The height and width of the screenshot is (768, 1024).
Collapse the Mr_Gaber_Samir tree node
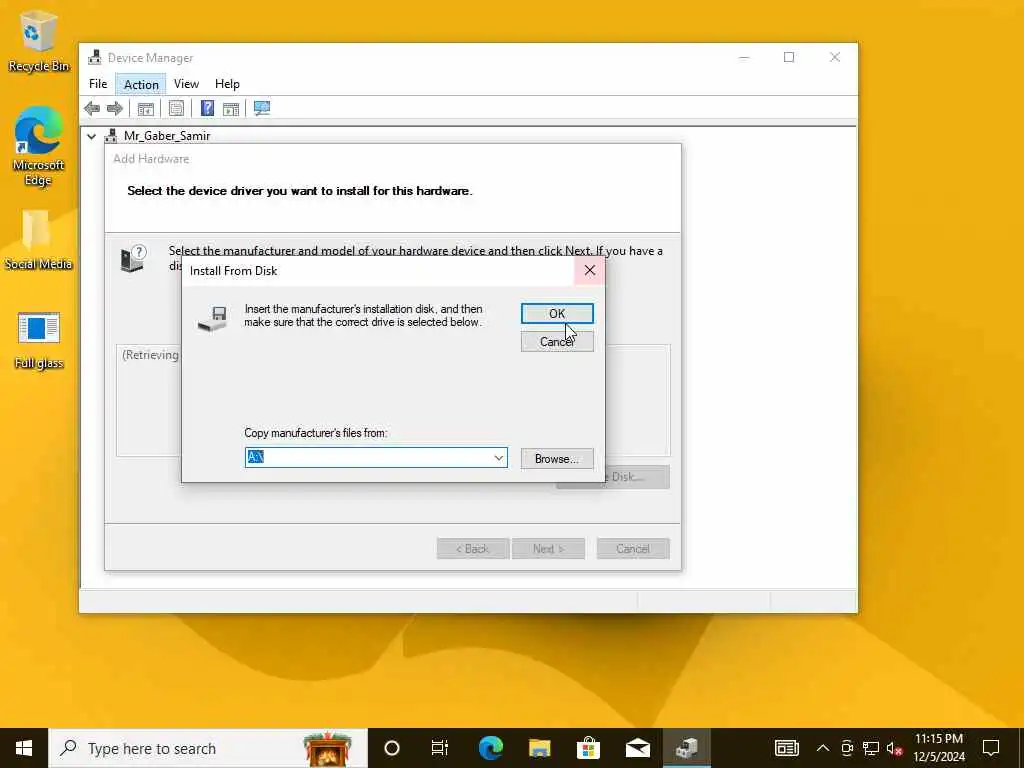click(x=91, y=136)
